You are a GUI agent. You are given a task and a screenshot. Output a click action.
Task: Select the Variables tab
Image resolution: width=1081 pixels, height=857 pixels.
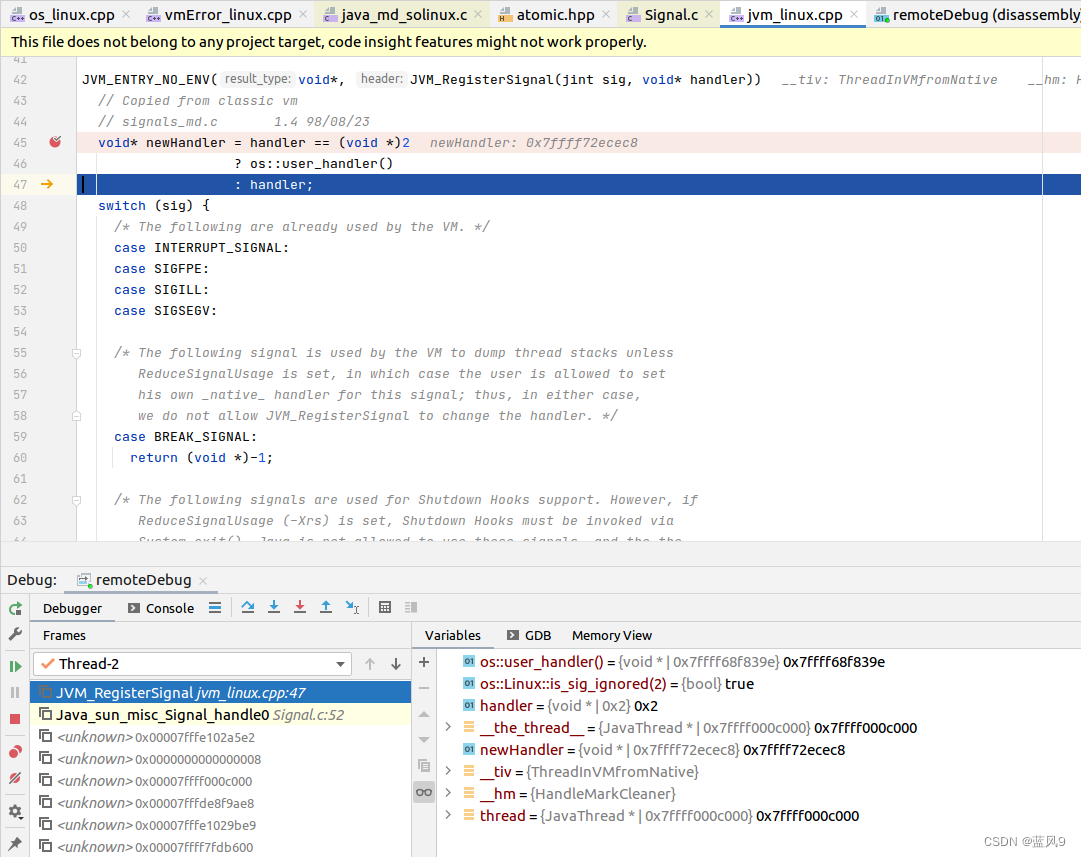452,636
